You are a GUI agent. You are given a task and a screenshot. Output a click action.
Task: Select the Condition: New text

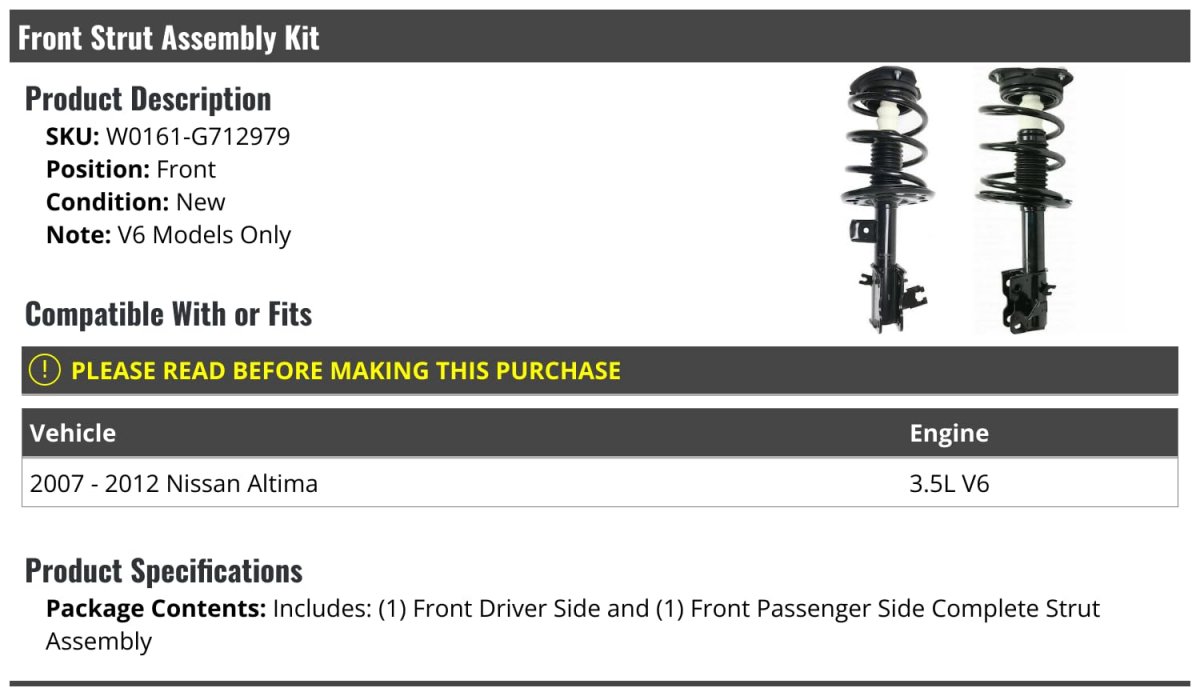[x=136, y=202]
